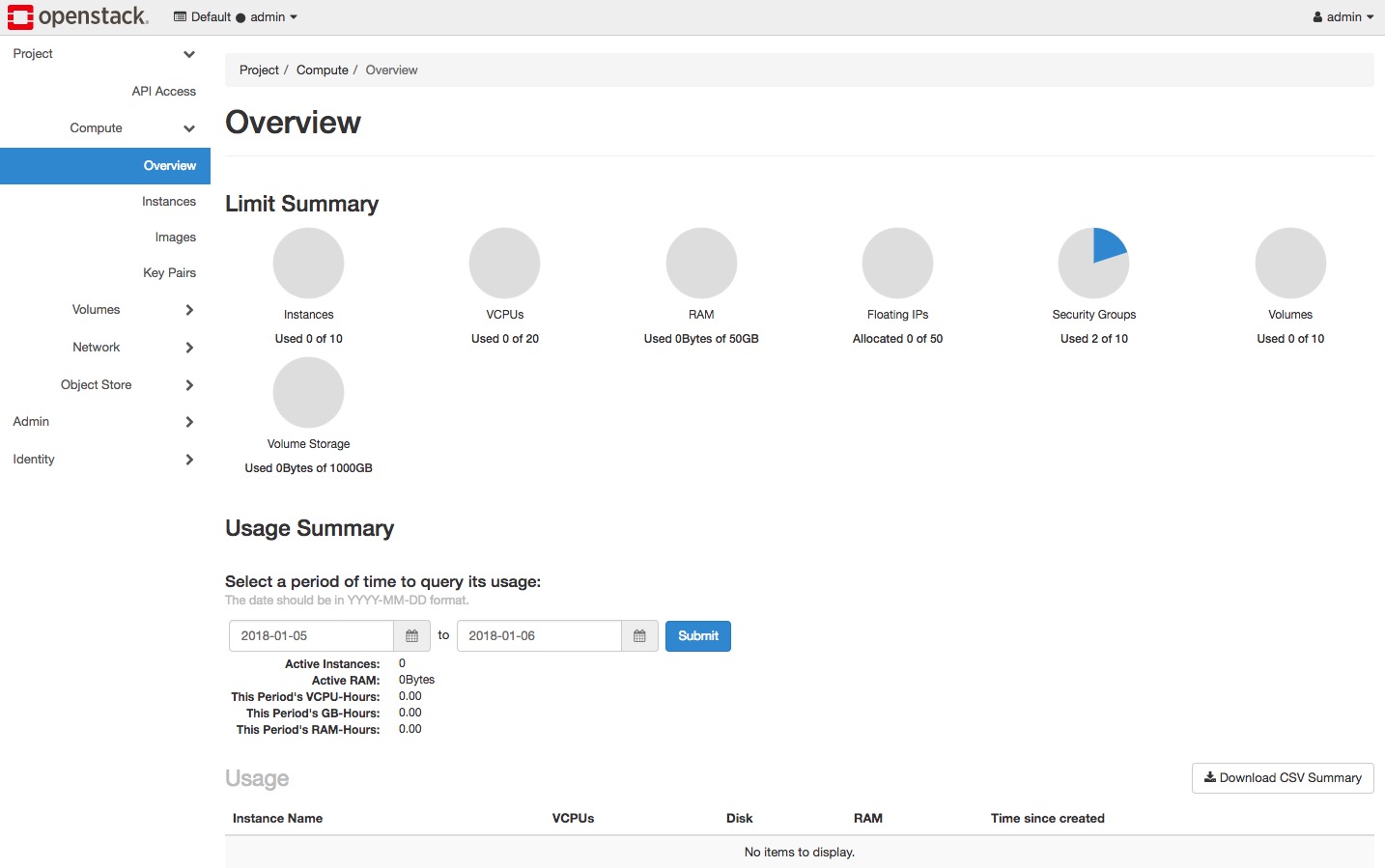Click the start date input field

click(x=311, y=636)
